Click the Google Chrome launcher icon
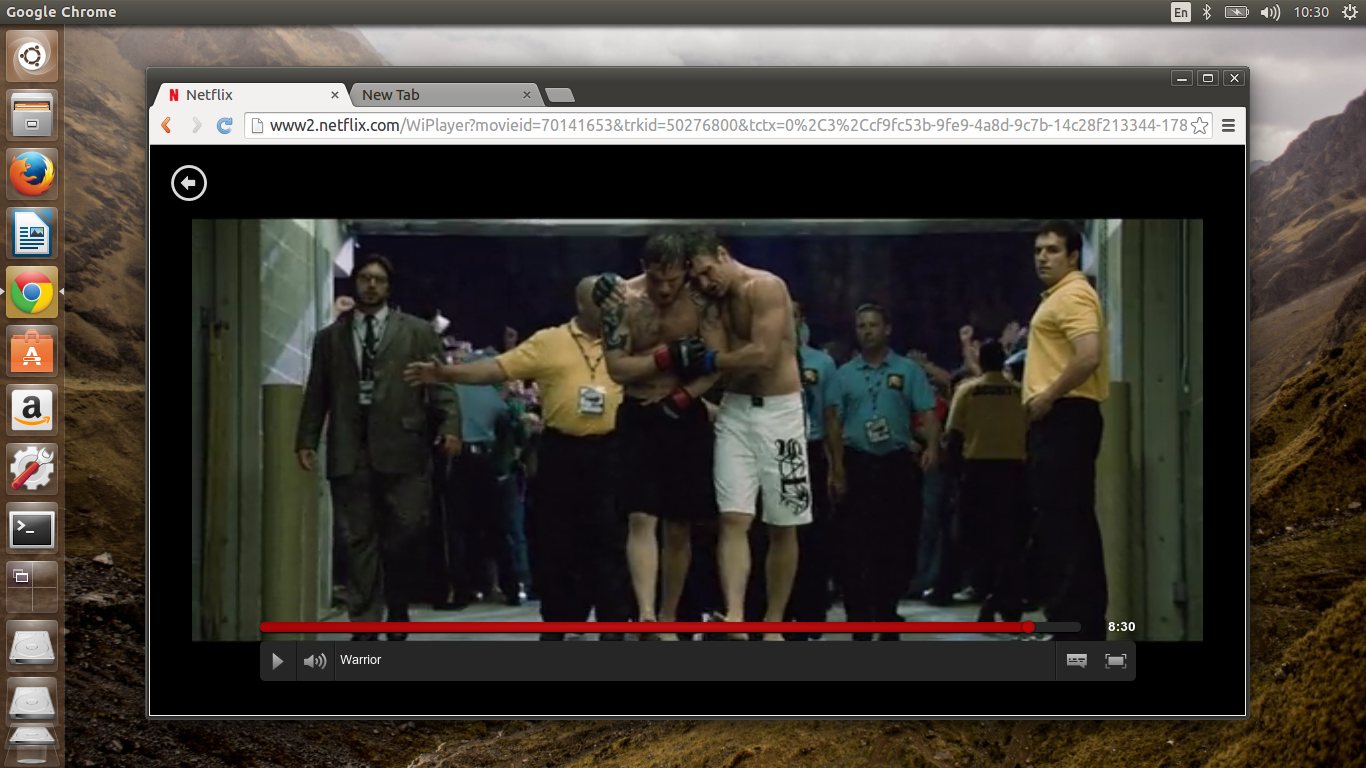The image size is (1366, 768). [32, 292]
